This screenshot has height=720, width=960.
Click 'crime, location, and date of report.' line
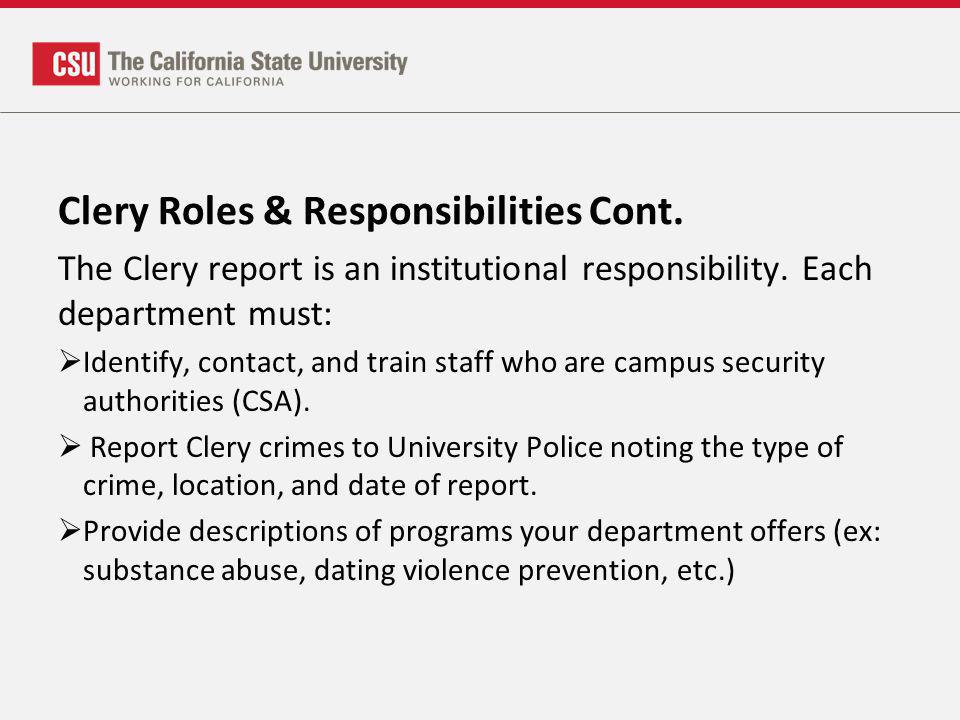tap(310, 486)
